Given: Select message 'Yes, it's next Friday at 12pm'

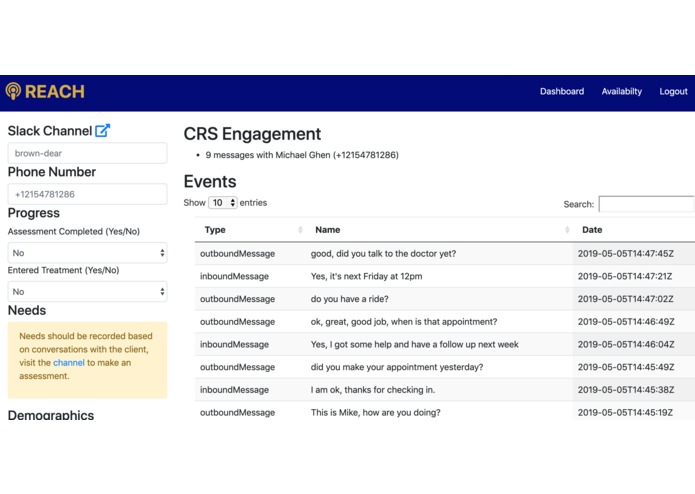Looking at the screenshot, I should 367,276.
